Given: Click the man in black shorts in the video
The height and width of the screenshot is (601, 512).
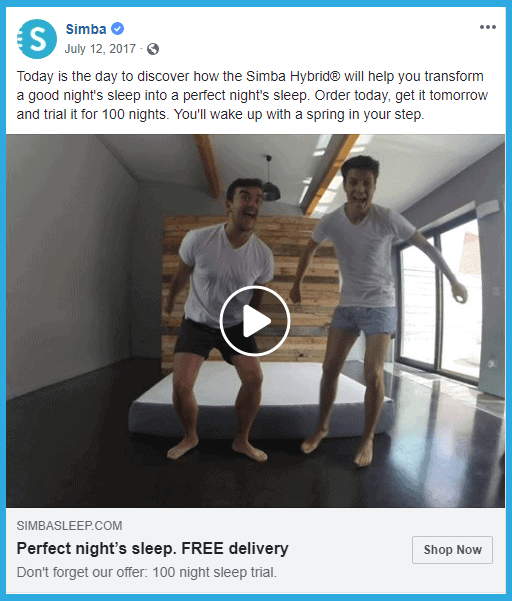Looking at the screenshot, I should point(222,318).
